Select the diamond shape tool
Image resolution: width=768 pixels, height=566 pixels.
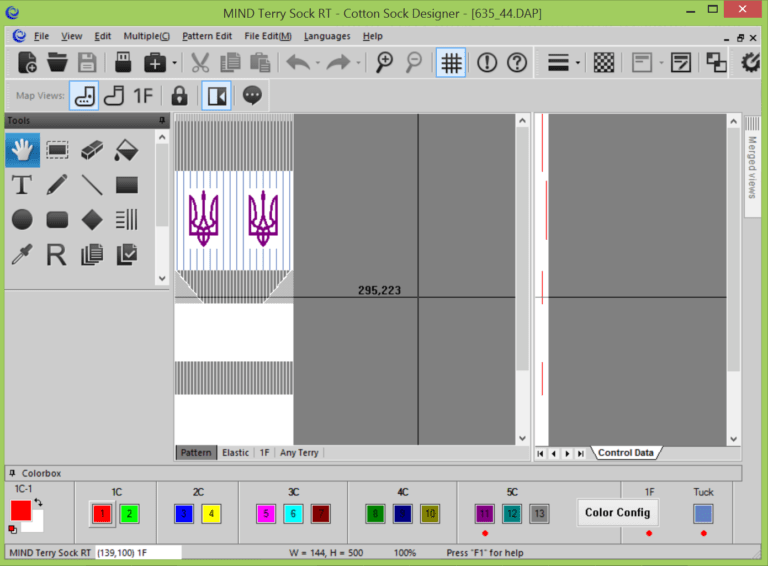point(92,219)
